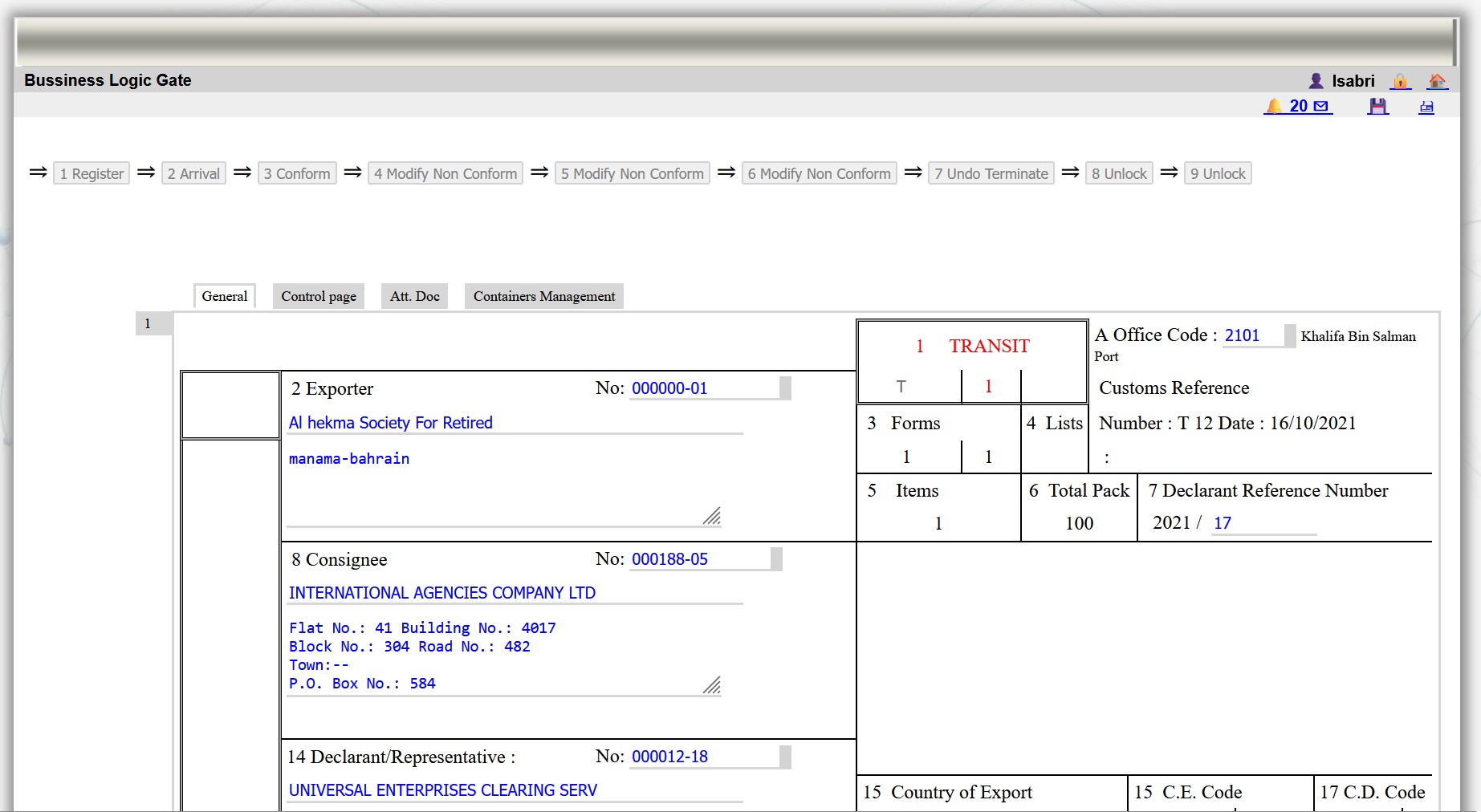Open notifications using the bell icon
Image resolution: width=1481 pixels, height=812 pixels.
pyautogui.click(x=1274, y=106)
